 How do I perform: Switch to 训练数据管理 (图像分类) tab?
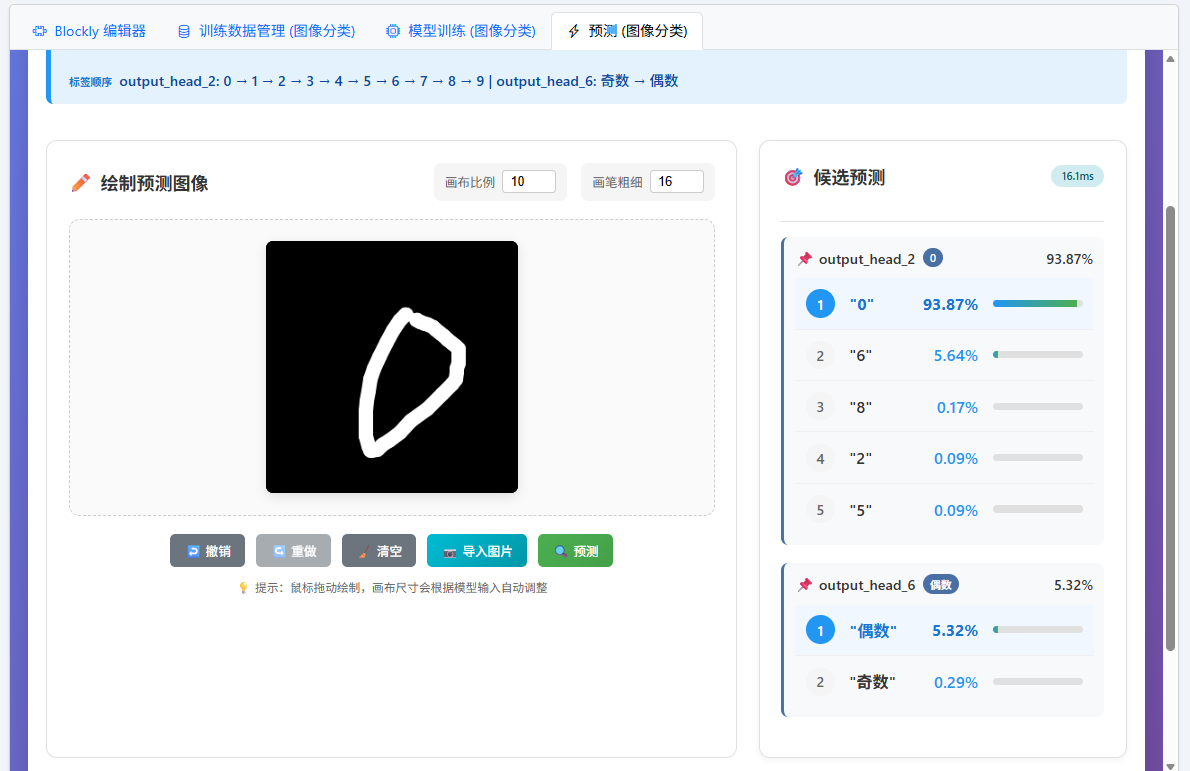tap(266, 31)
